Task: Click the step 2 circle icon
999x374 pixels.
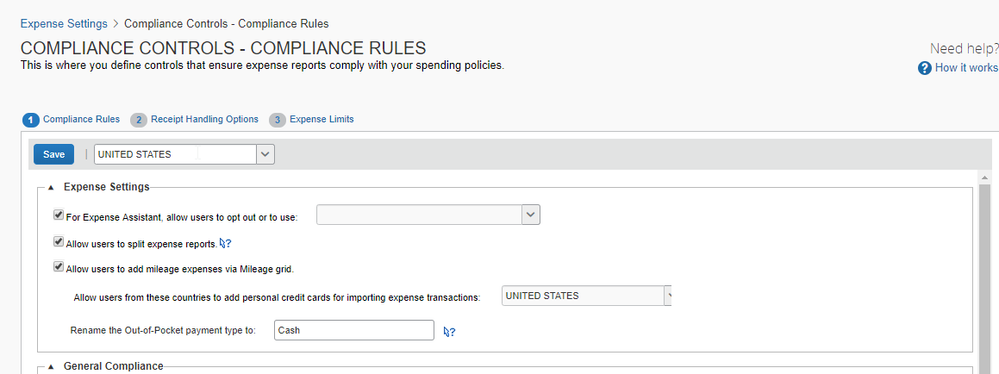Action: pyautogui.click(x=138, y=120)
